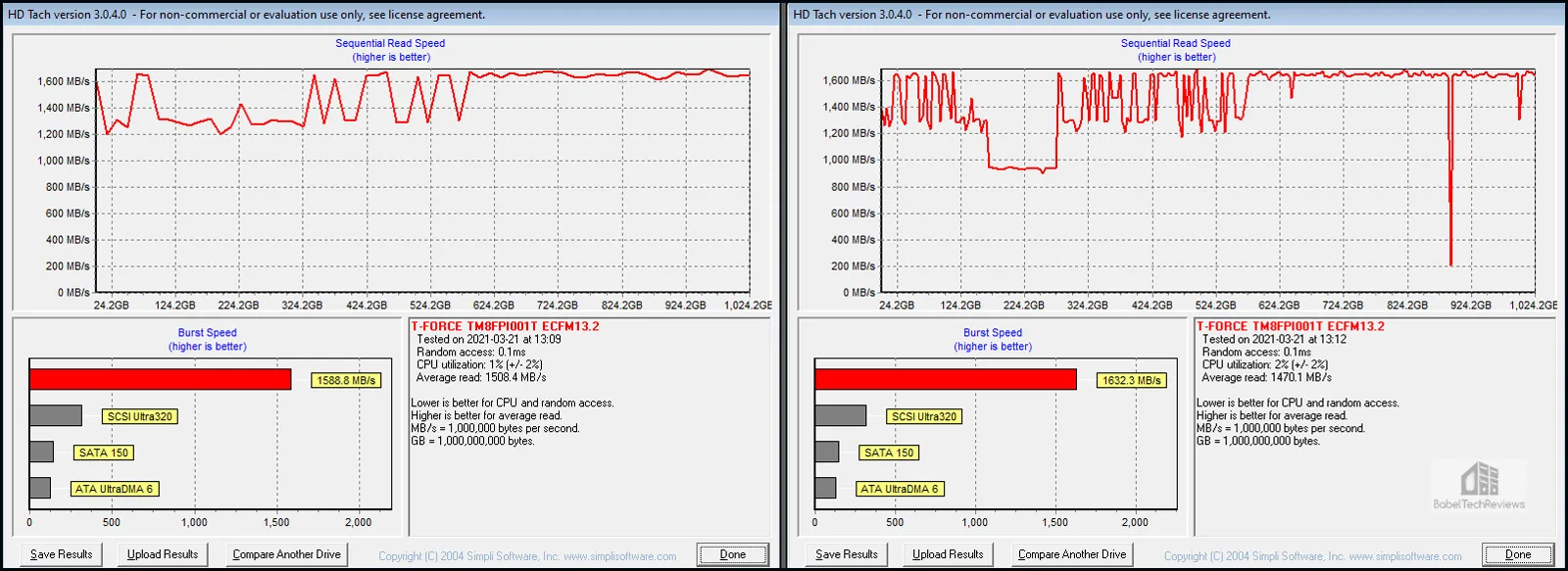Click Random access: 0.1ms in right window
Screen dimensions: 1568x571
pos(1256,352)
